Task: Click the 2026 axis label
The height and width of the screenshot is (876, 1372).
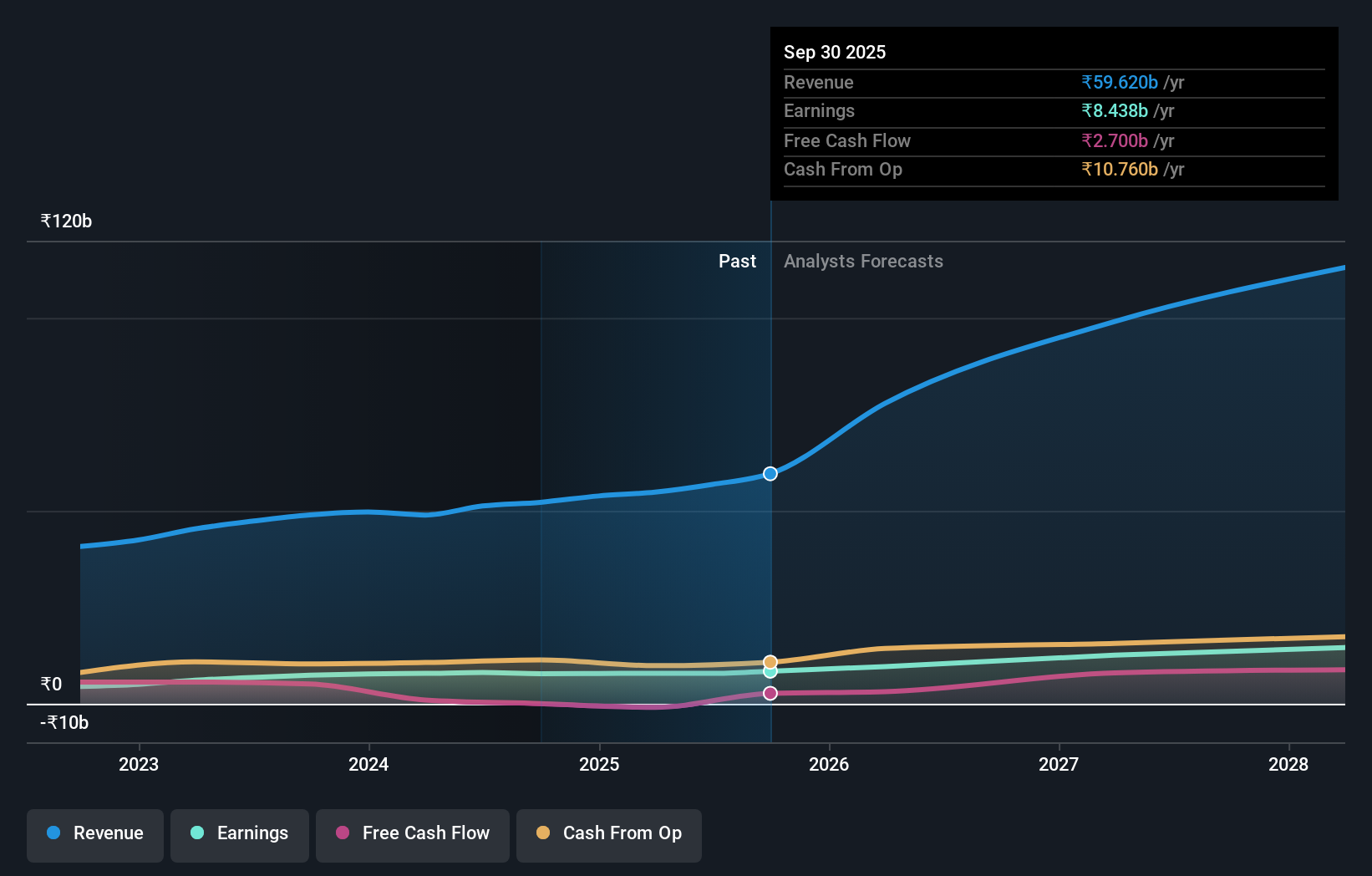Action: [829, 764]
